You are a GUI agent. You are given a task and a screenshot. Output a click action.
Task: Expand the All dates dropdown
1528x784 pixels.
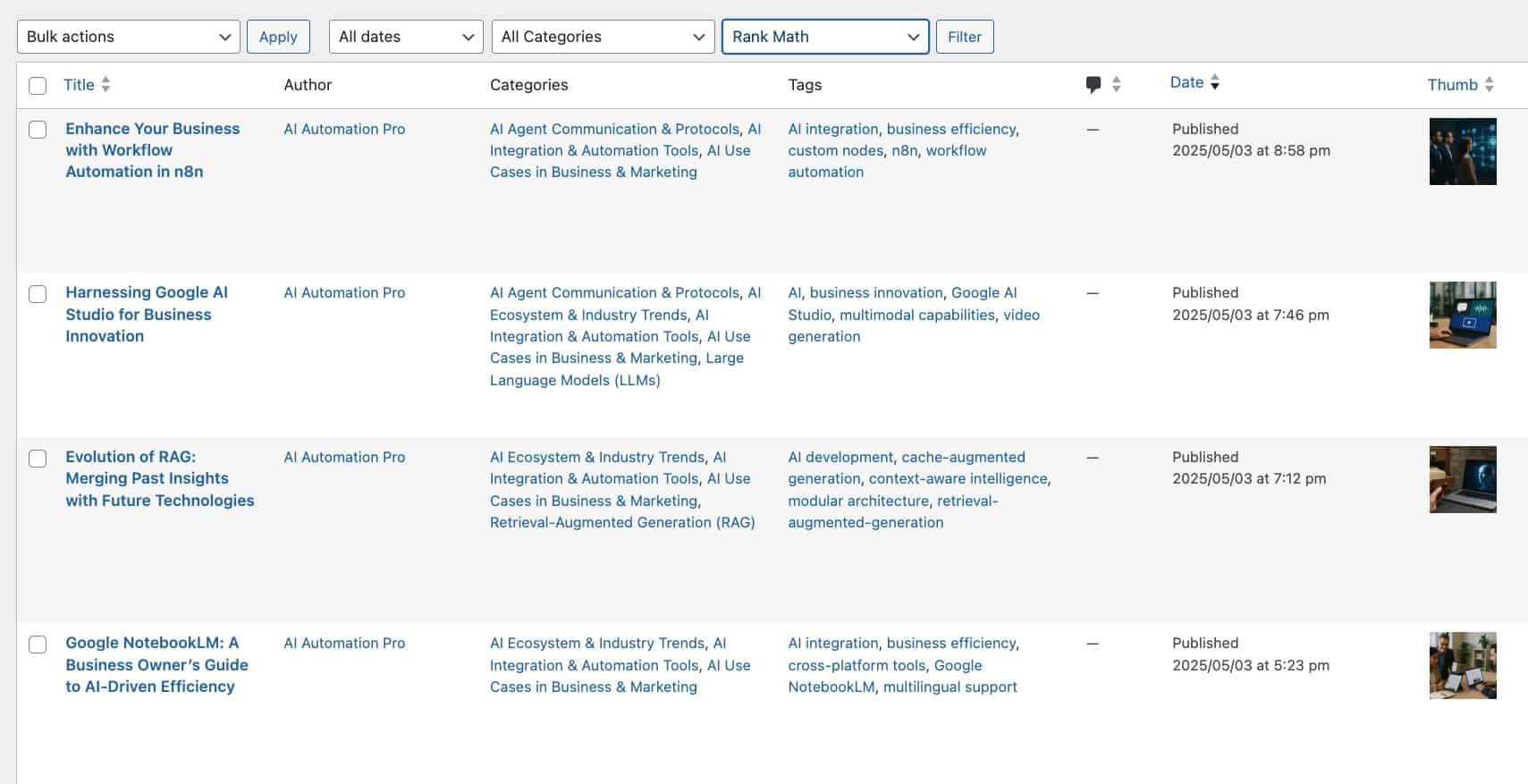(x=406, y=37)
